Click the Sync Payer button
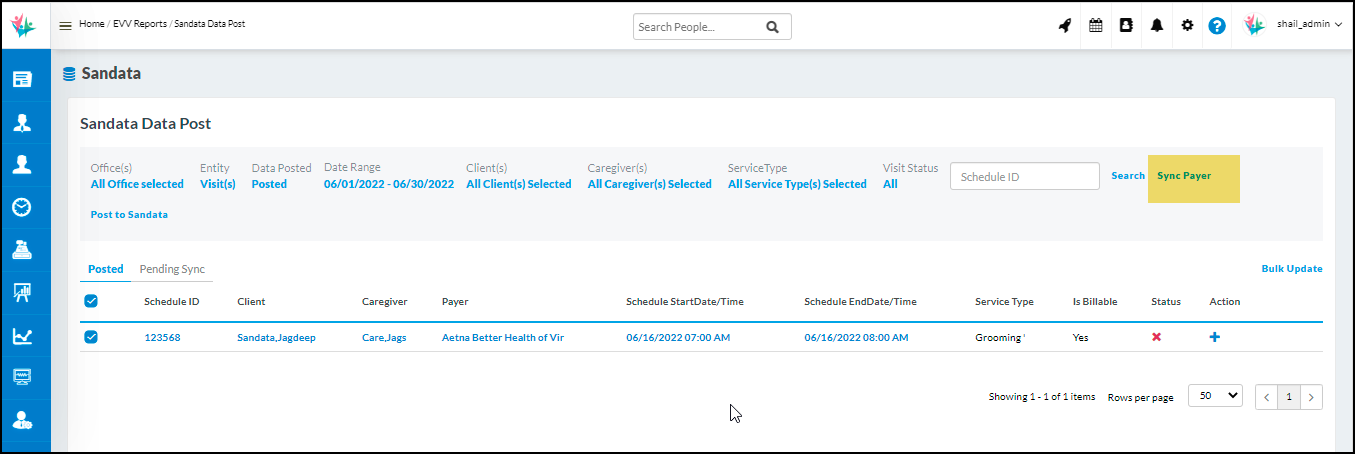 tap(1184, 176)
